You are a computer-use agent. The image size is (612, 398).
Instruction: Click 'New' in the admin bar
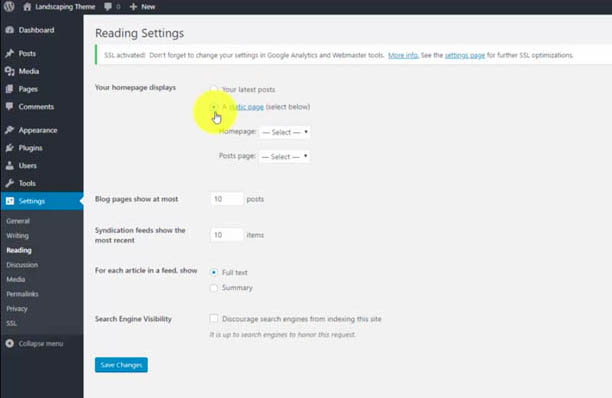pyautogui.click(x=148, y=7)
